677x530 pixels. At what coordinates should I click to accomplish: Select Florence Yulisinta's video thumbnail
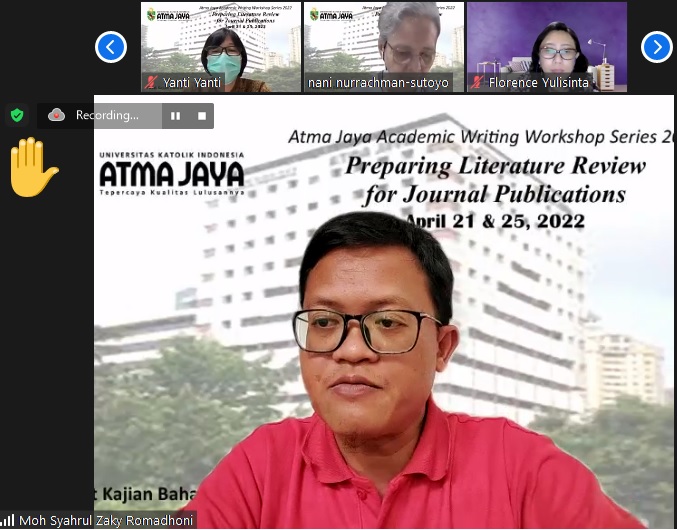click(547, 47)
